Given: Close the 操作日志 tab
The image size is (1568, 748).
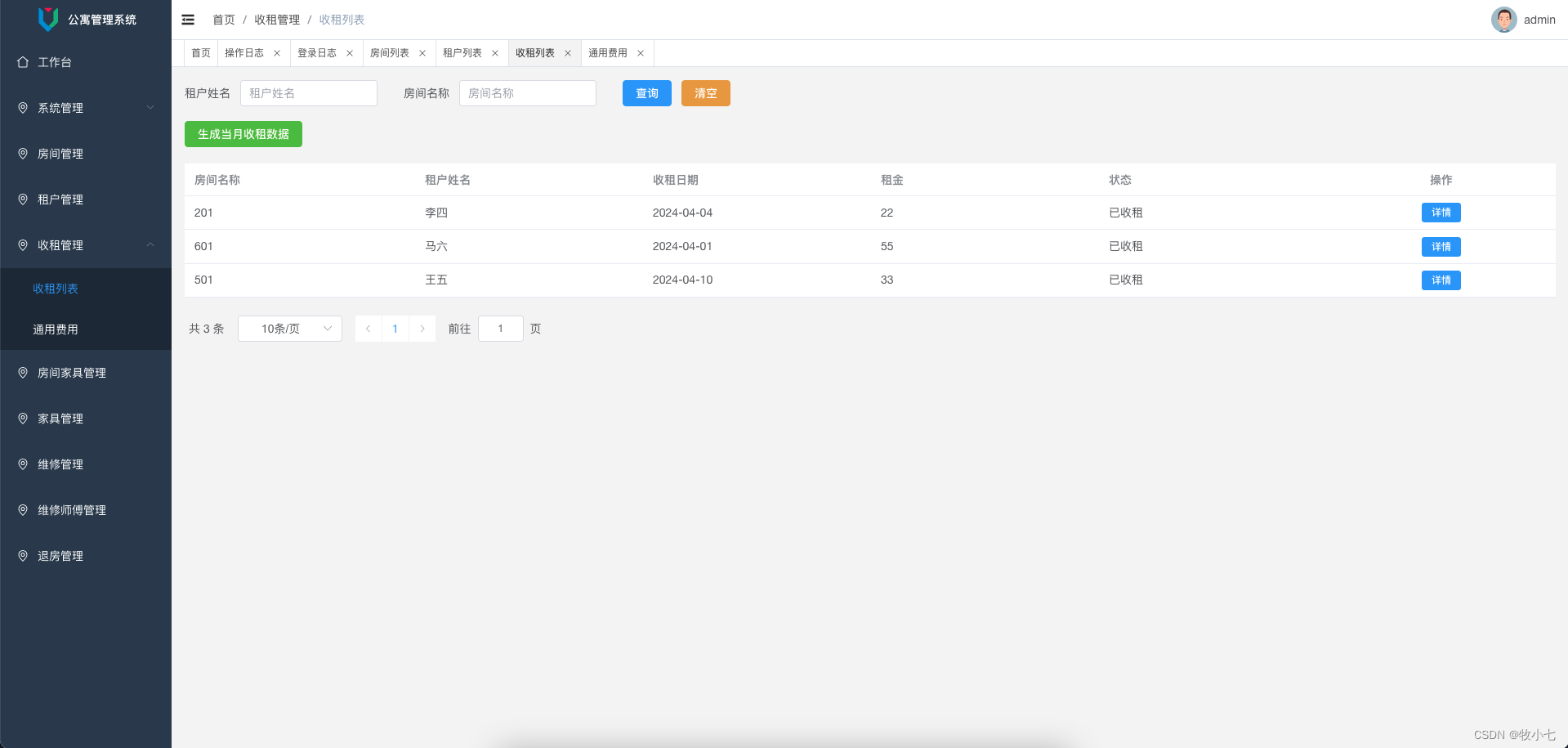Looking at the screenshot, I should 277,53.
